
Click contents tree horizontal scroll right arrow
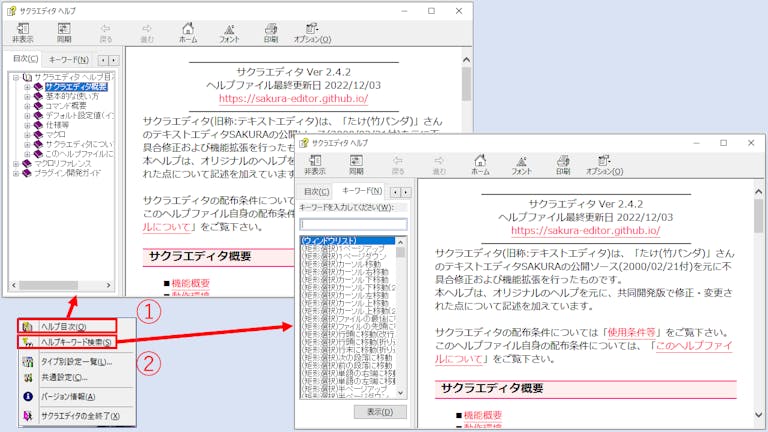tap(108, 285)
